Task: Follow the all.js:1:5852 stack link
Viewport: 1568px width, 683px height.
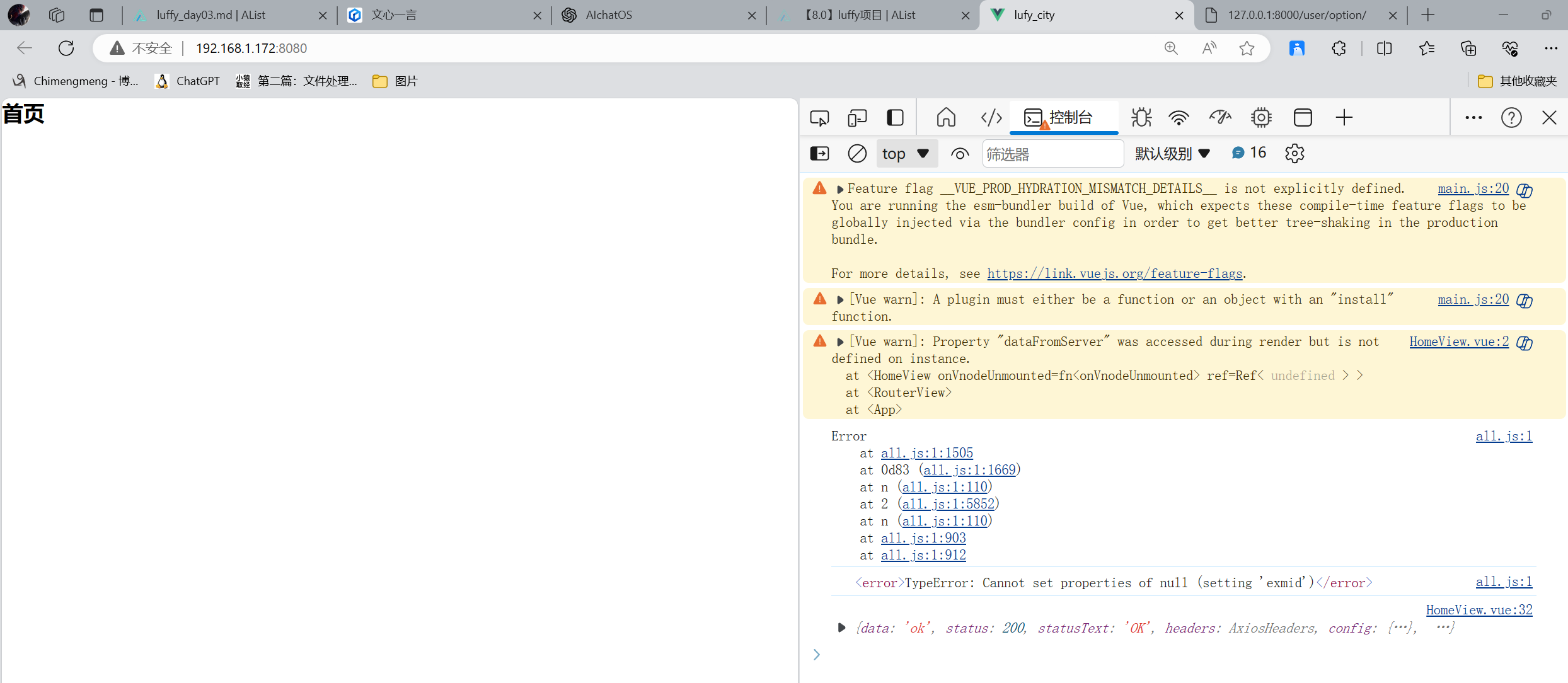Action: [x=948, y=504]
